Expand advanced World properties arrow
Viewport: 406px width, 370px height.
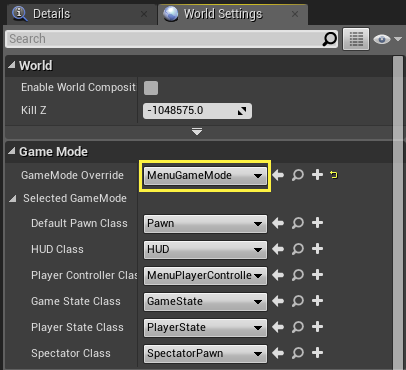tap(197, 132)
